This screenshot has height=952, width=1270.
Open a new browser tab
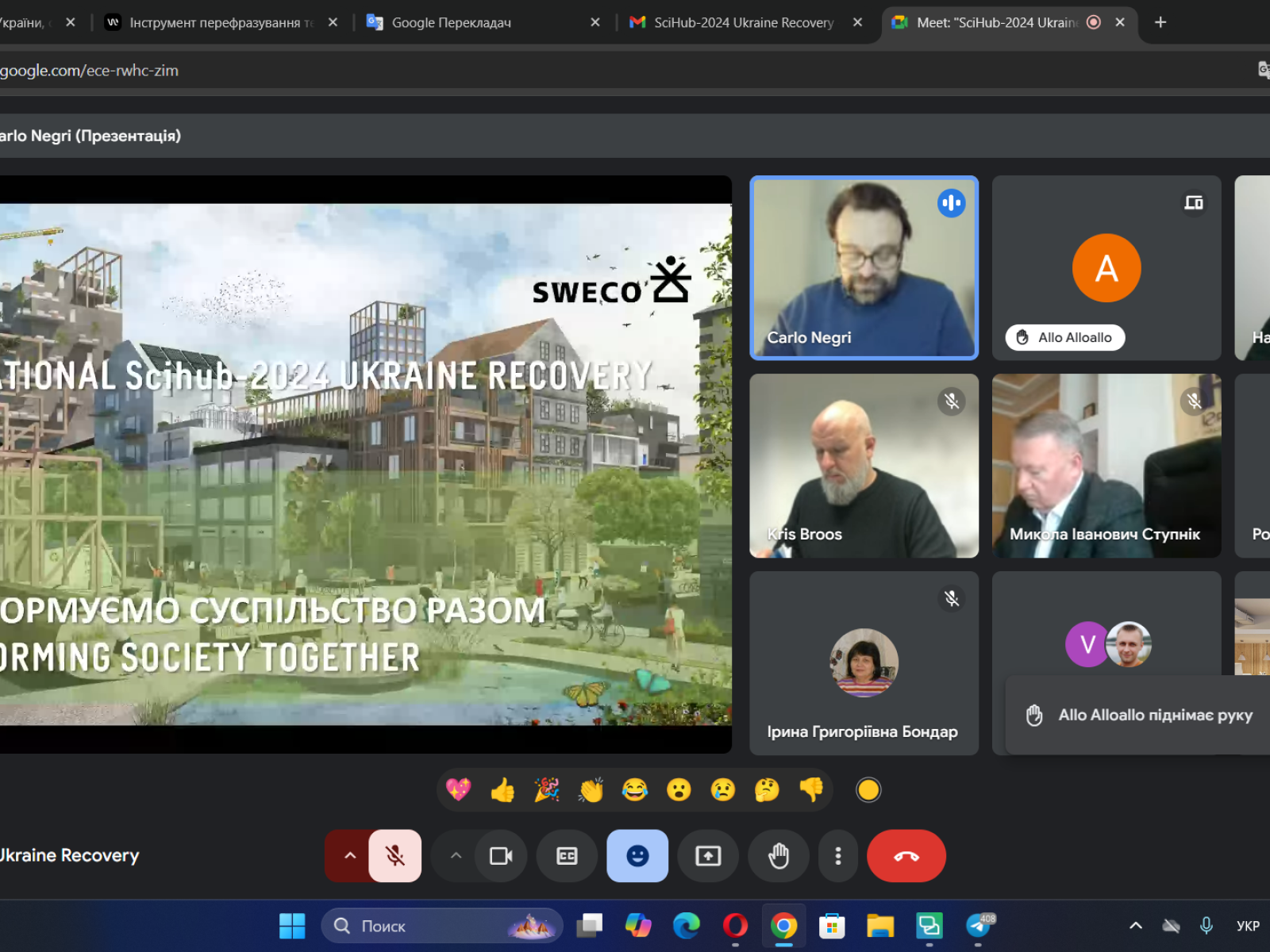click(1160, 22)
